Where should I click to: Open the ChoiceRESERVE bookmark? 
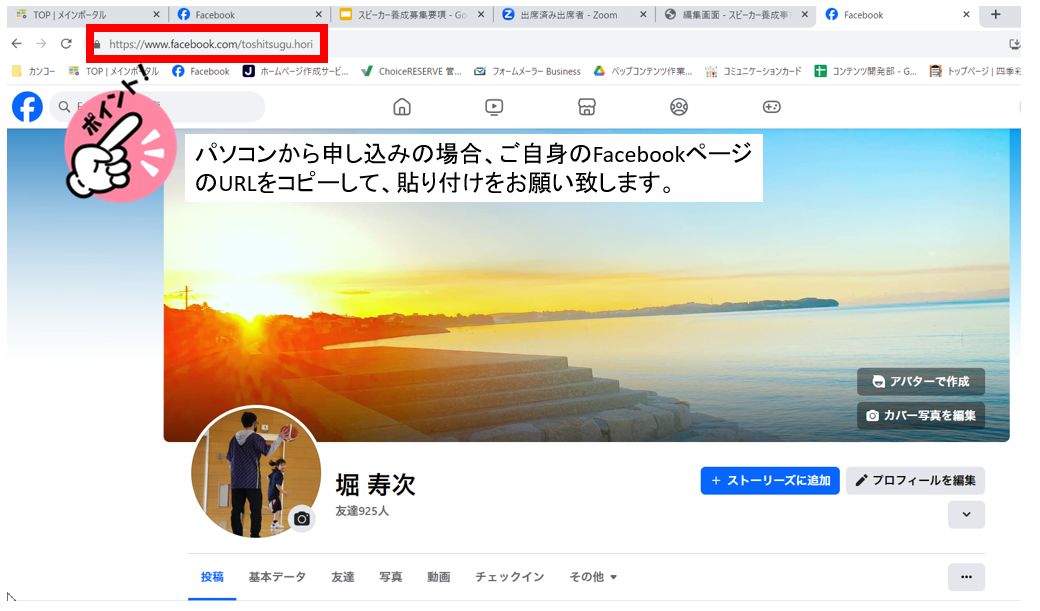point(412,71)
